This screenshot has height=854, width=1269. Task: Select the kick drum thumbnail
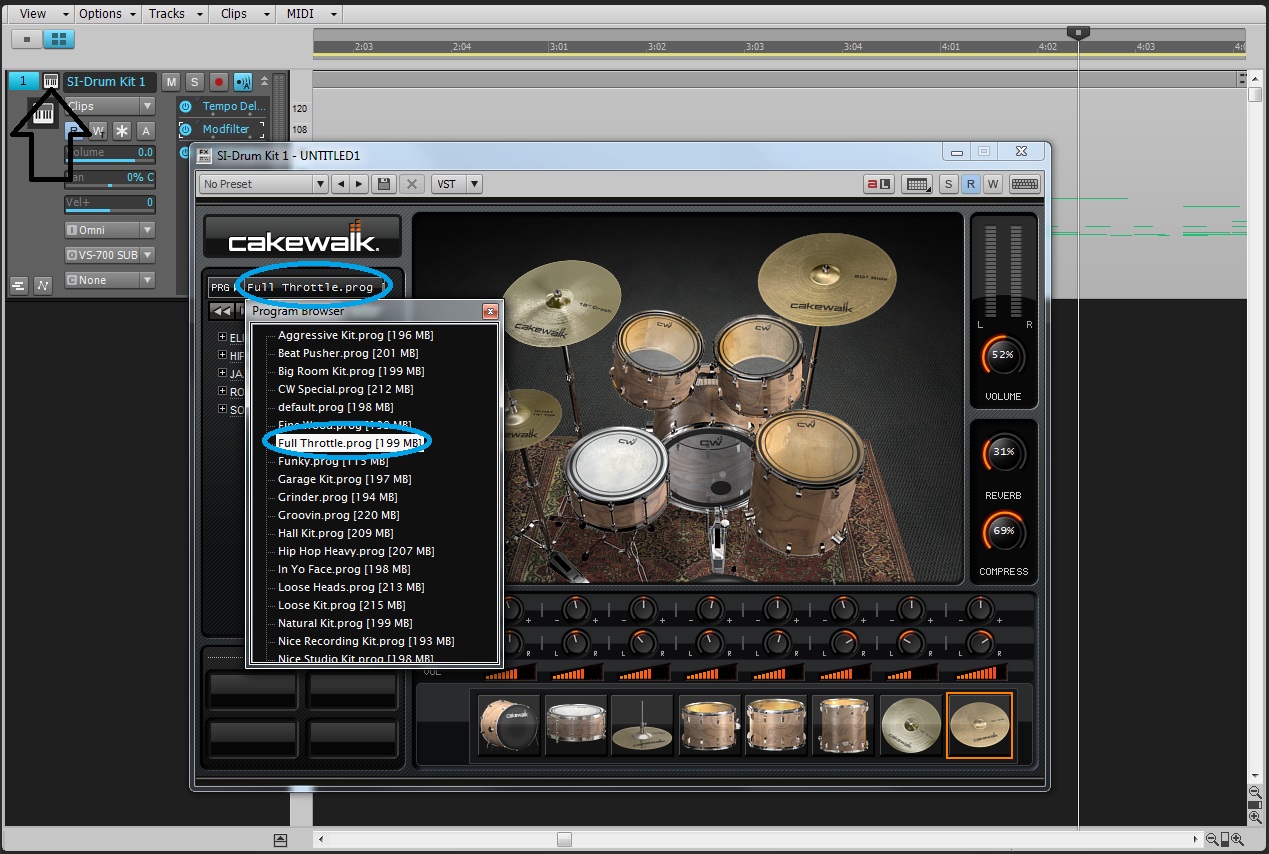[x=508, y=725]
